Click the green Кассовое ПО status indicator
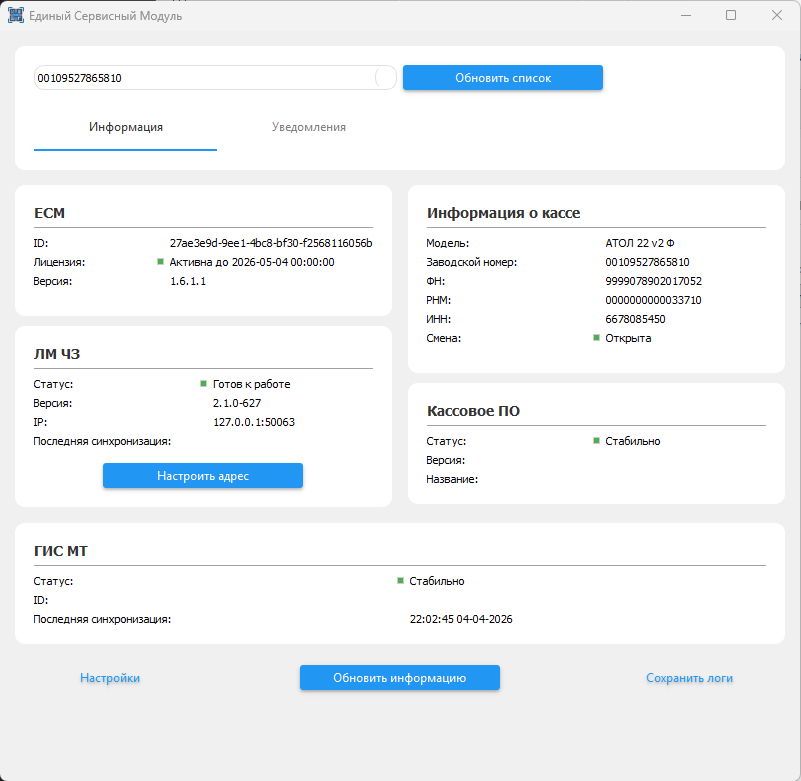The width and height of the screenshot is (801, 781). point(596,441)
